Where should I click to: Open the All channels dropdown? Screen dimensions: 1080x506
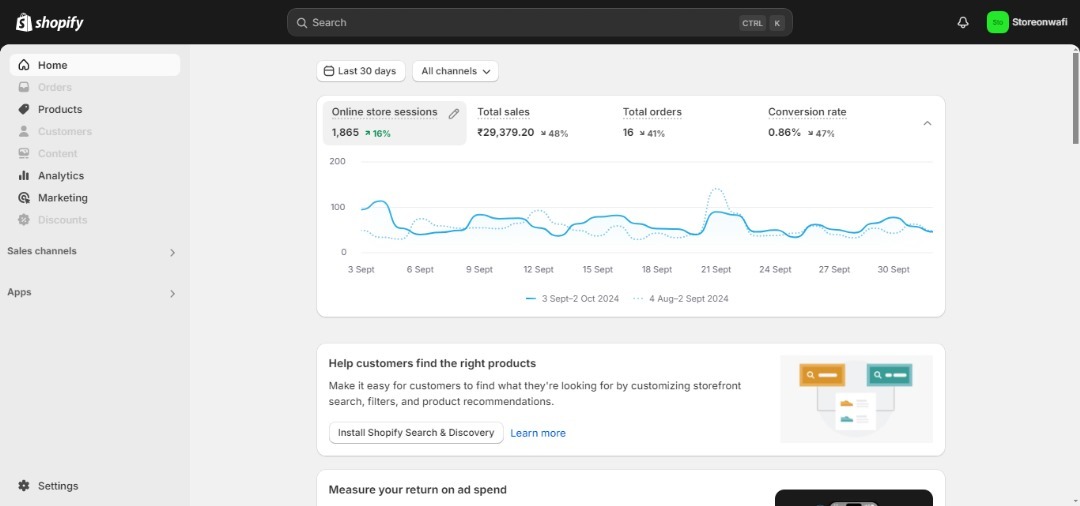455,71
